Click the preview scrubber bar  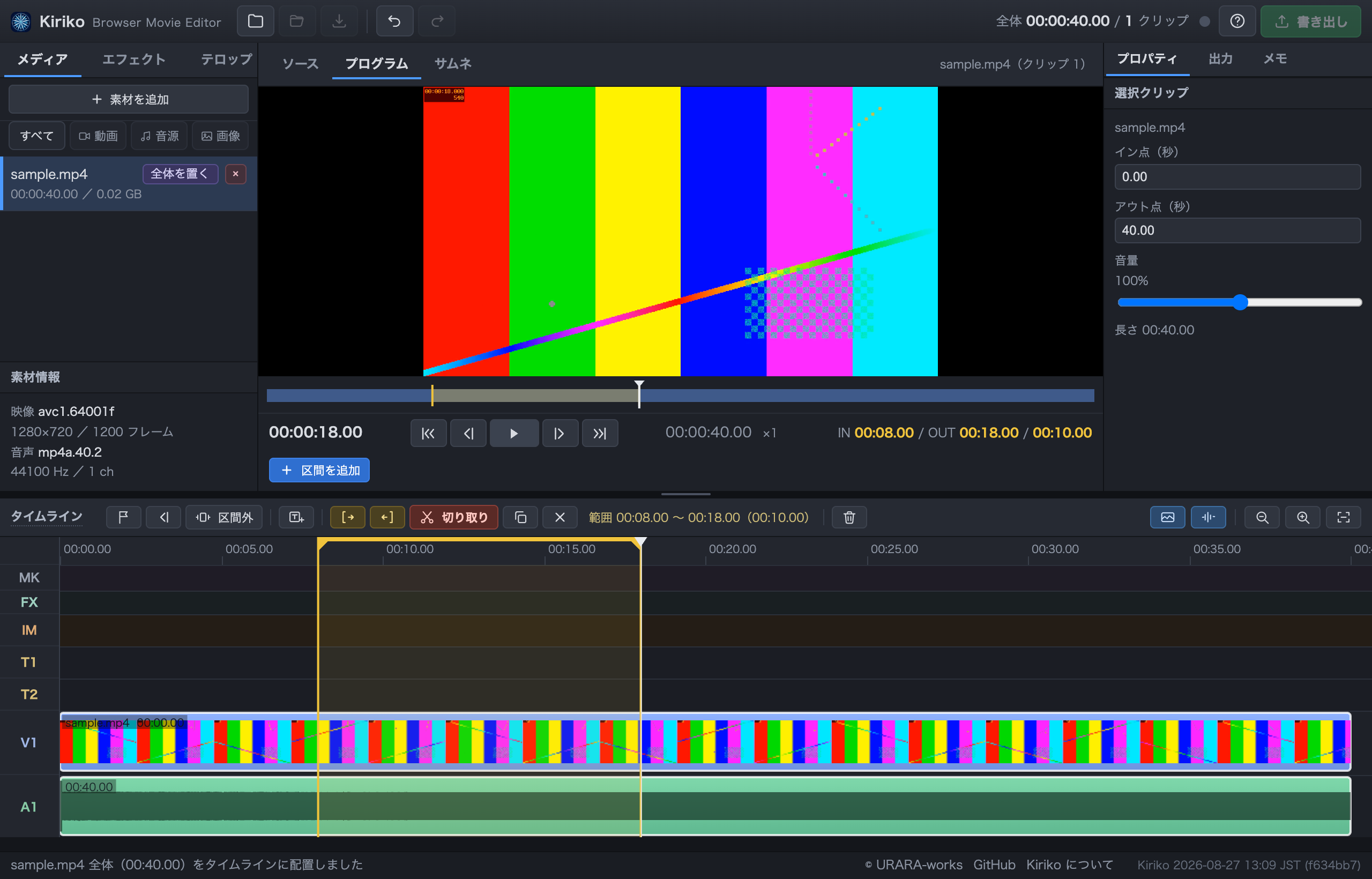pos(680,395)
